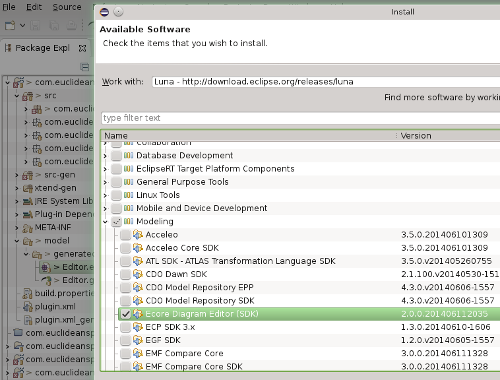Click the Ecore Diagram Editor feature icon
This screenshot has width=500, height=380.
(138, 314)
